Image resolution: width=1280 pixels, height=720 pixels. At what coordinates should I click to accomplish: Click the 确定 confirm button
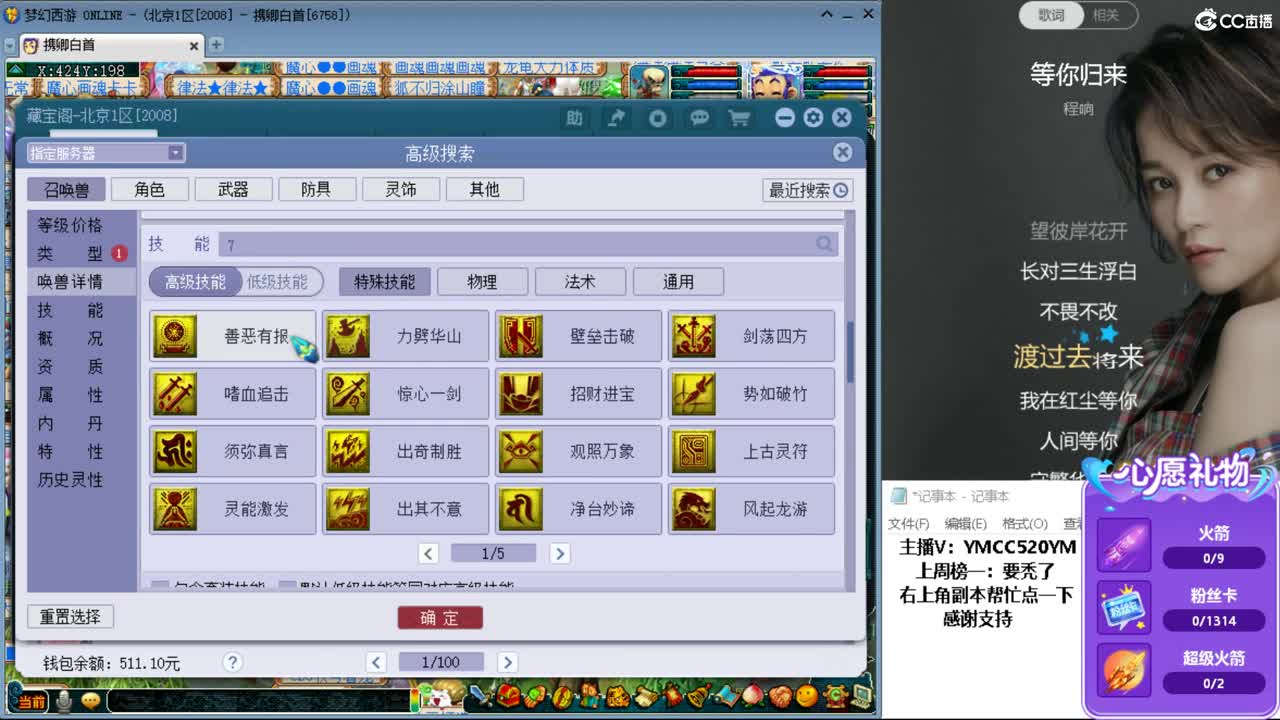[x=440, y=618]
